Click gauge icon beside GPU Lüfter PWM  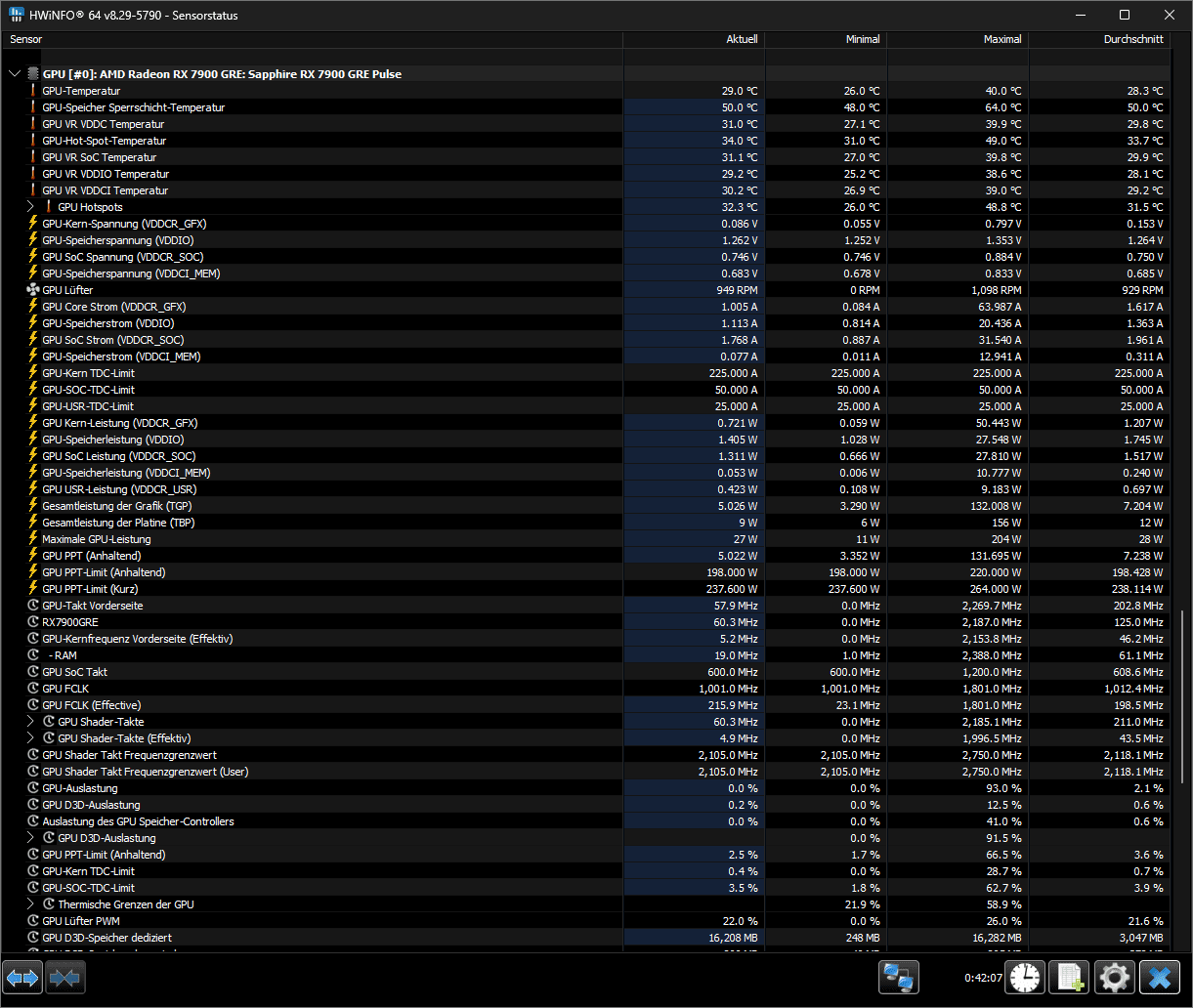point(32,921)
